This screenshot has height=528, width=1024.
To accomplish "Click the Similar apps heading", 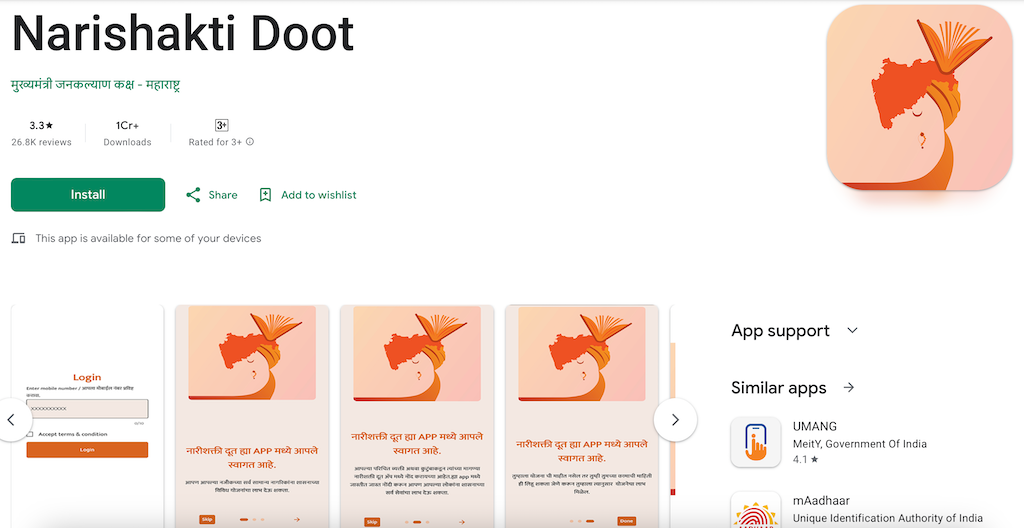I will click(778, 388).
